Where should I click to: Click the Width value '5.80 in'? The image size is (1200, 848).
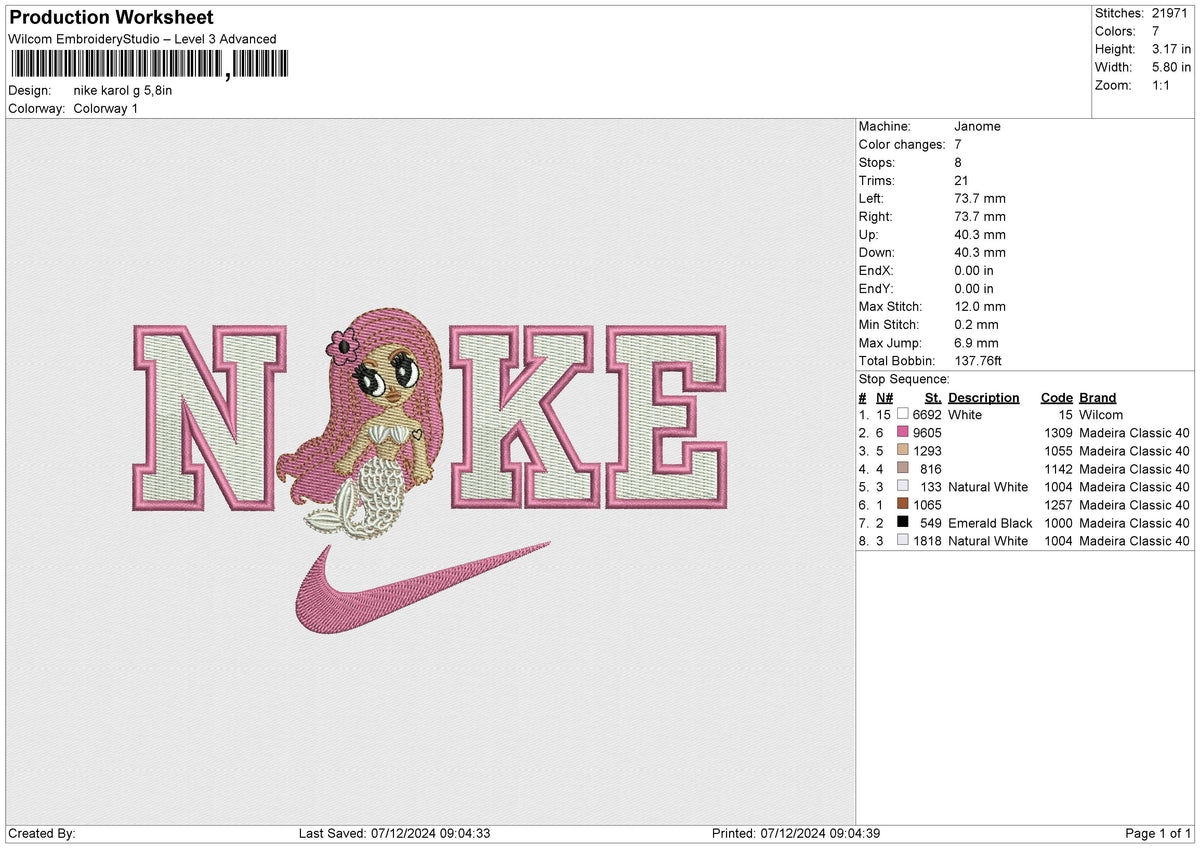1172,67
